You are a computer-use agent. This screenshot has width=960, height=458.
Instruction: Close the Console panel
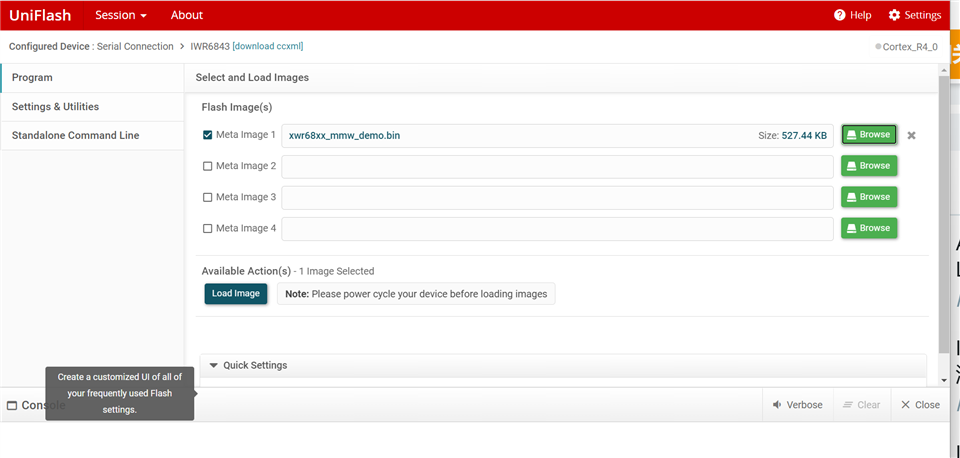pos(920,405)
